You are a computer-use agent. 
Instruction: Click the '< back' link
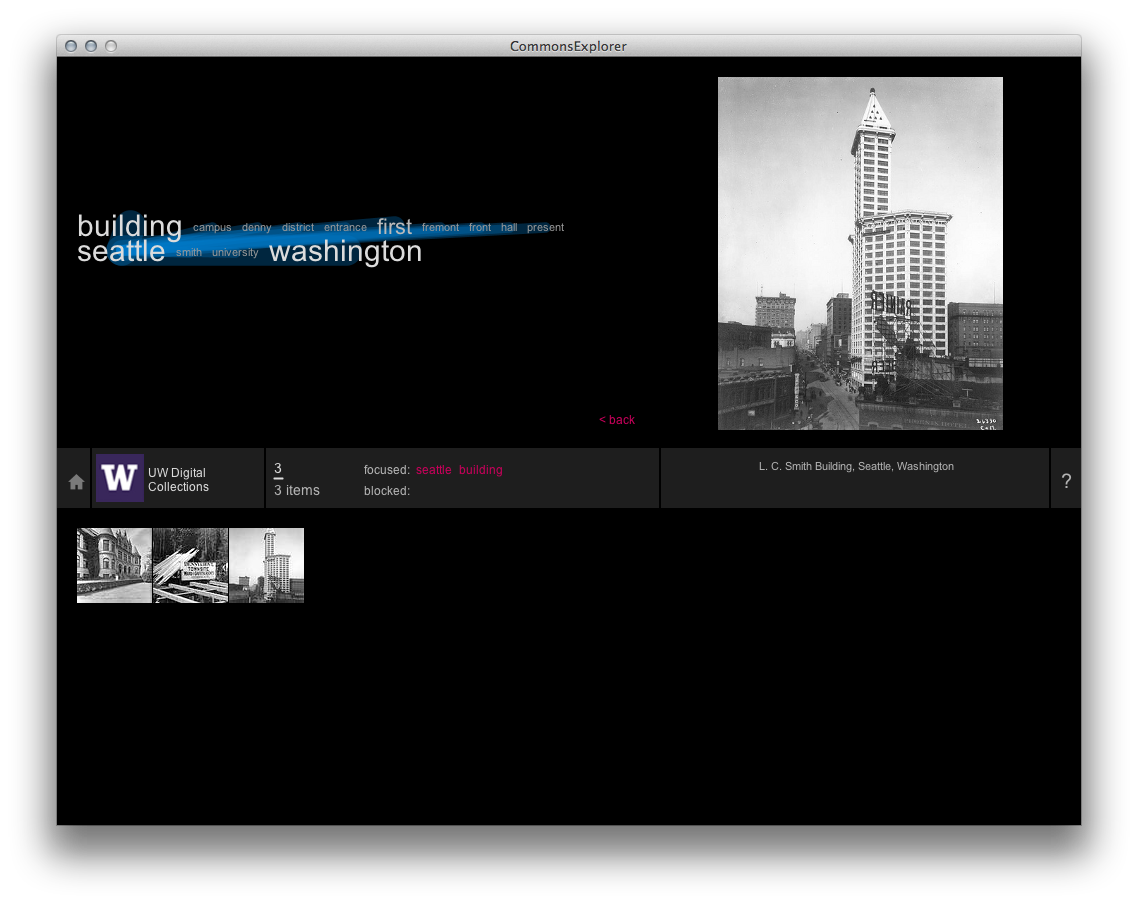(x=617, y=420)
